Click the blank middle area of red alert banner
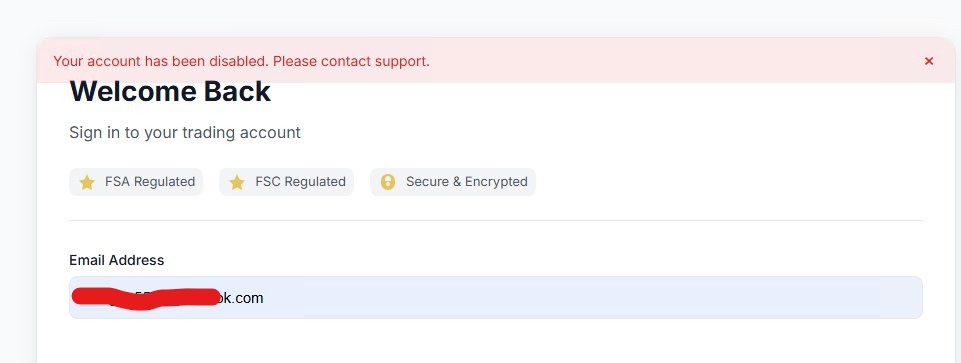 coord(674,61)
